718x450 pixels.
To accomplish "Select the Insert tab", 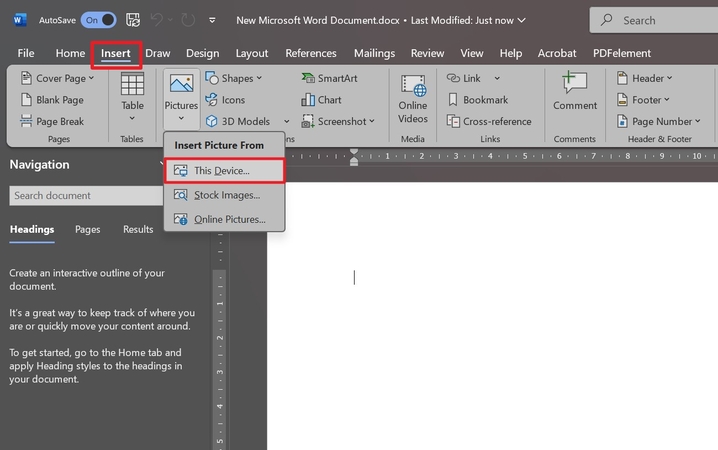I will coord(115,53).
